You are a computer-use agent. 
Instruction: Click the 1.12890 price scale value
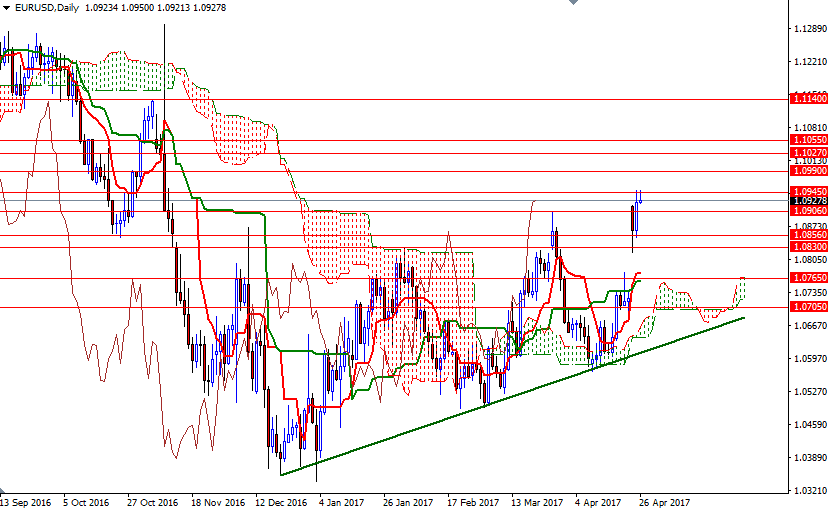[811, 29]
